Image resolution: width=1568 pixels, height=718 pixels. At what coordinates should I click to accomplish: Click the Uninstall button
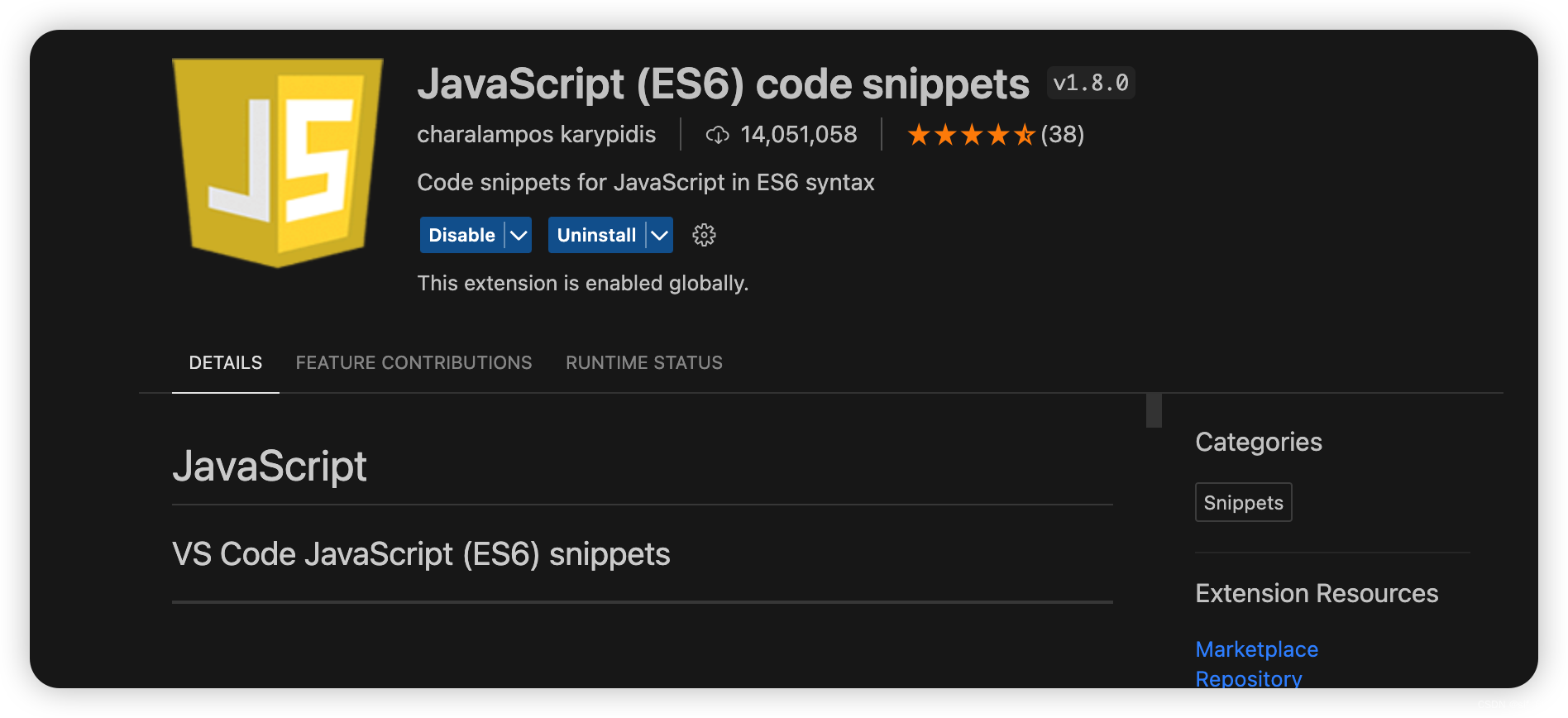pyautogui.click(x=596, y=235)
